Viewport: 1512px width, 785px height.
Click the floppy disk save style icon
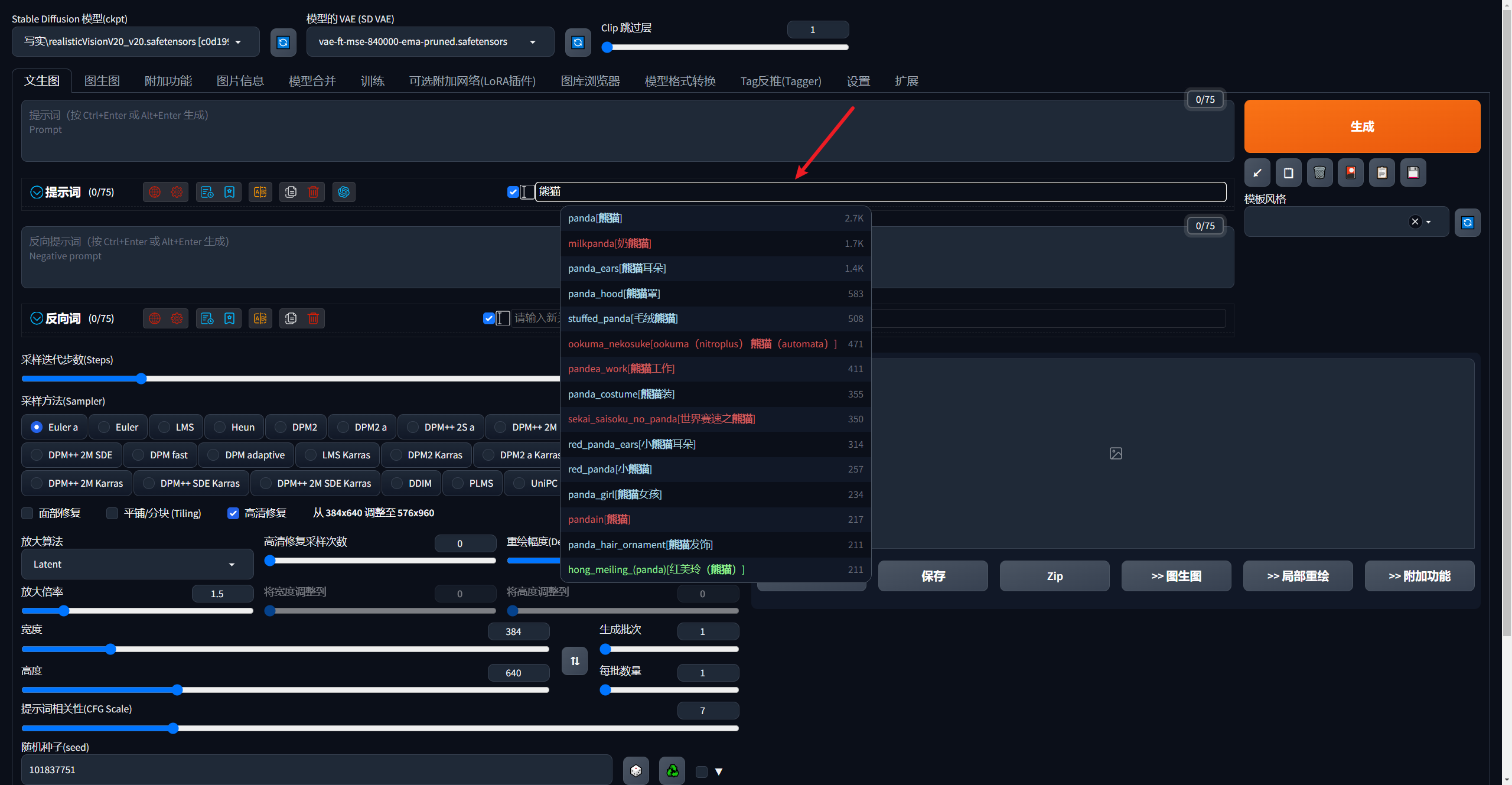[x=1413, y=172]
